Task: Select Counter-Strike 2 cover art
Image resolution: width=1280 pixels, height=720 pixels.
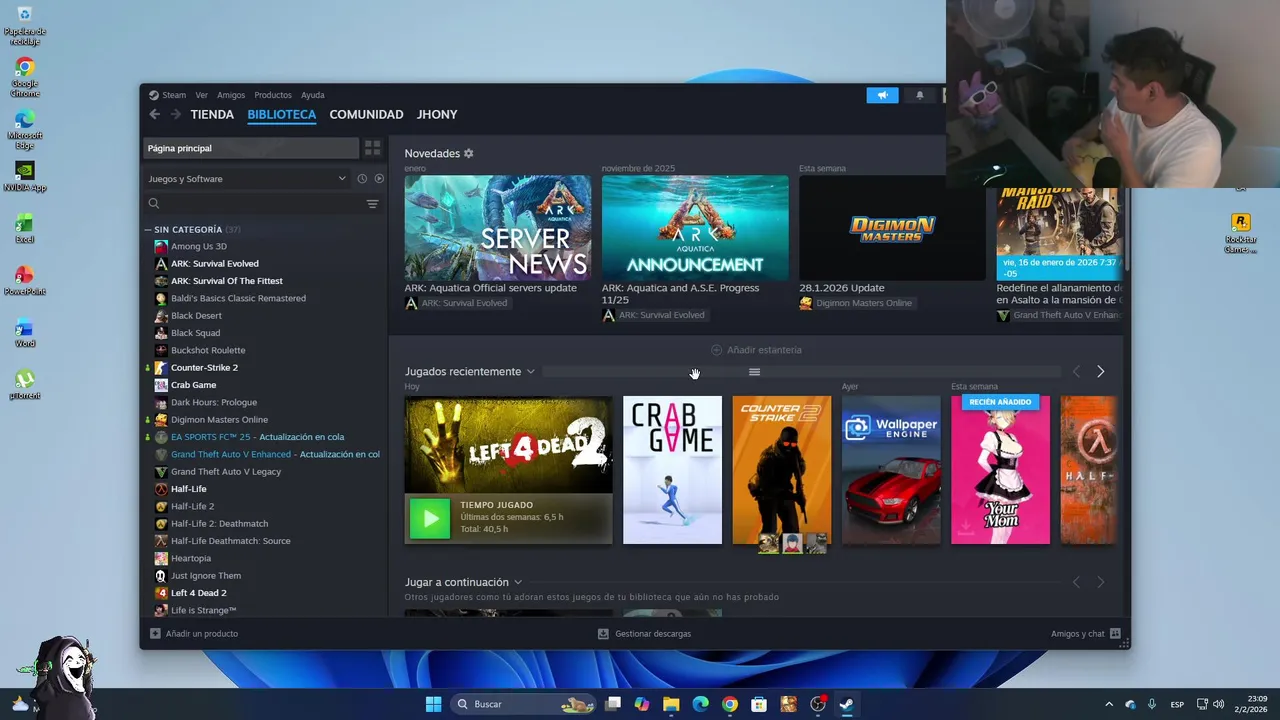Action: pyautogui.click(x=782, y=470)
